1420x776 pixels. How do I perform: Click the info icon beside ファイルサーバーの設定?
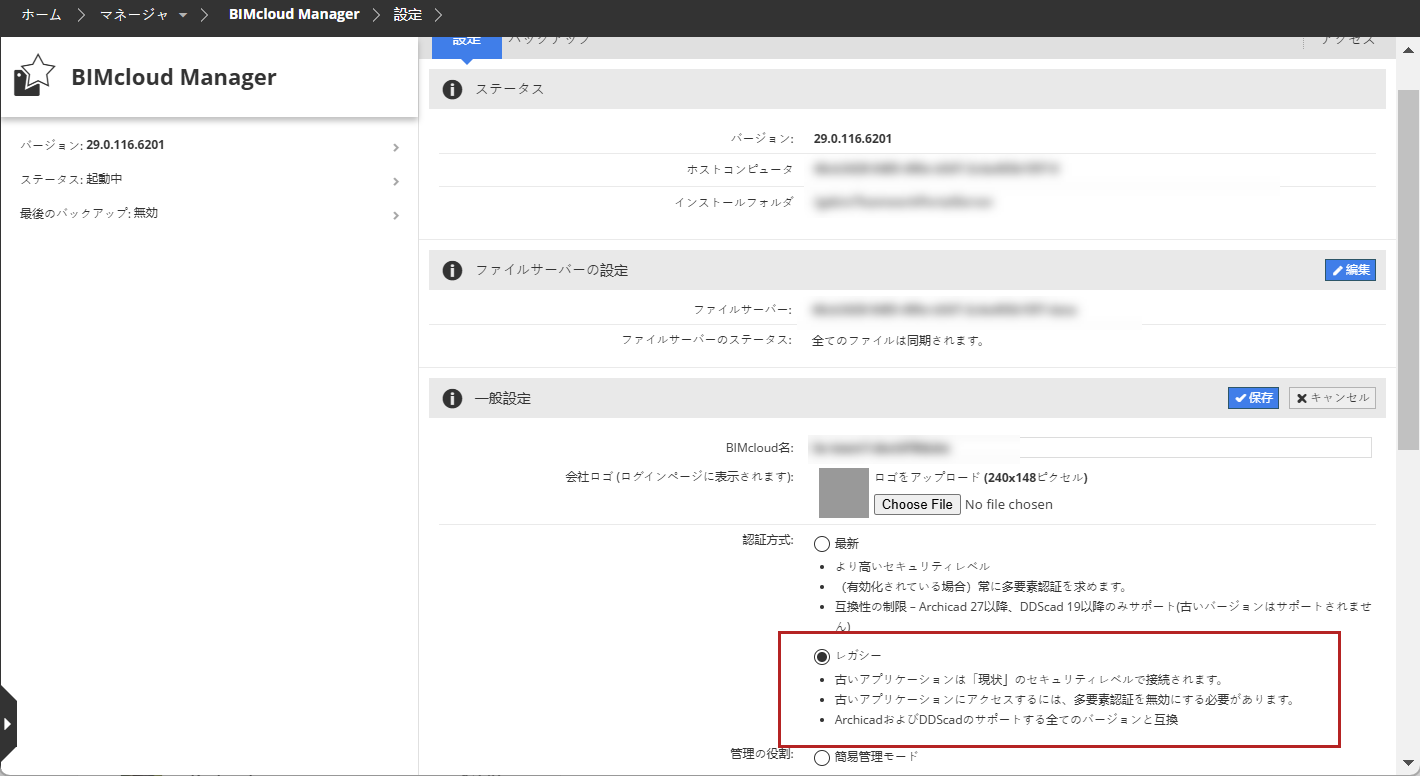[x=452, y=270]
